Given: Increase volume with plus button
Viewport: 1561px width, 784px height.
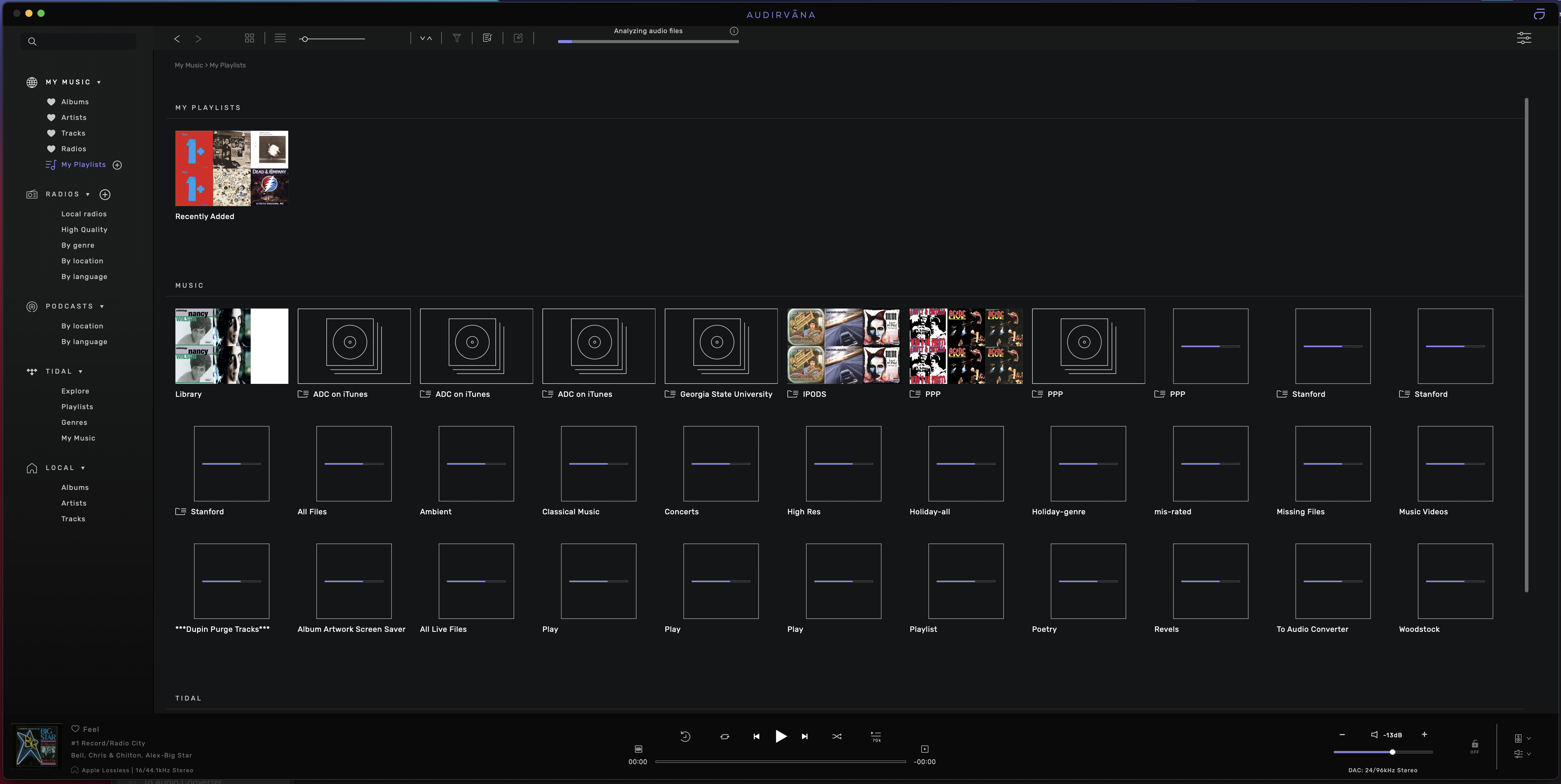Looking at the screenshot, I should coord(1424,734).
